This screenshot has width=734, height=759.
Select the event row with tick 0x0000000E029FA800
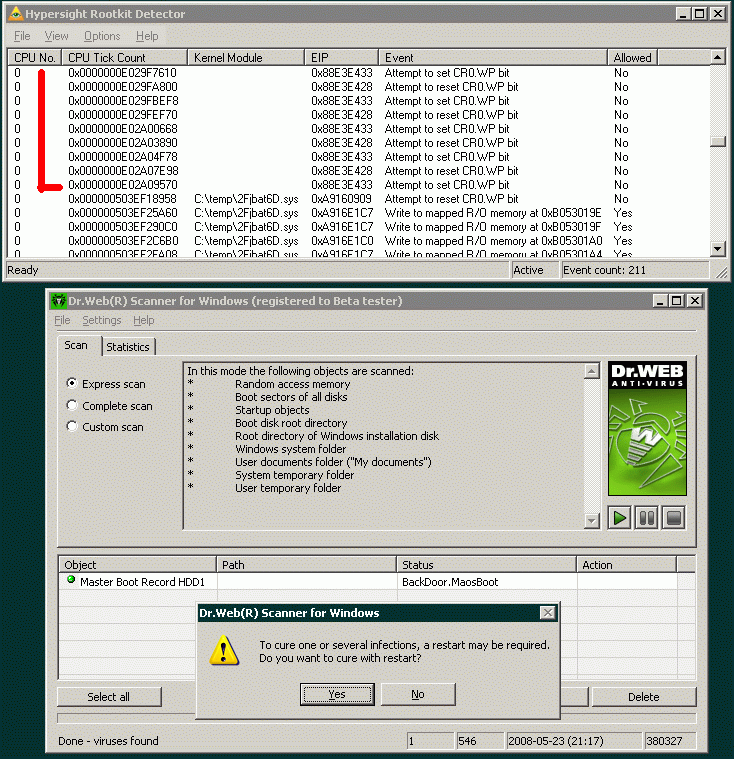358,87
